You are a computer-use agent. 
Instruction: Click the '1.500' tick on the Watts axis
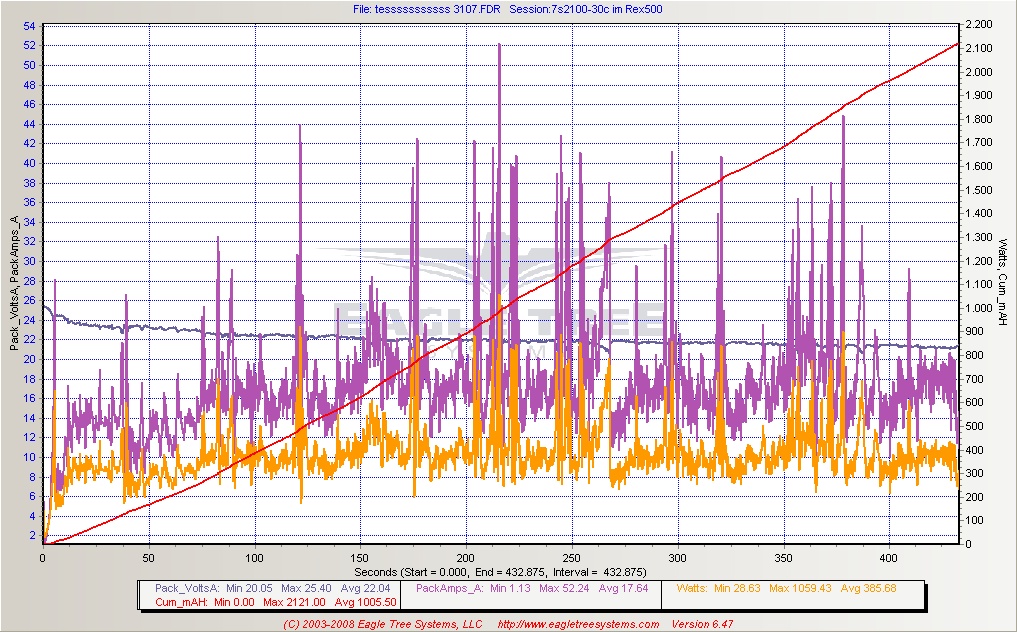(x=979, y=190)
